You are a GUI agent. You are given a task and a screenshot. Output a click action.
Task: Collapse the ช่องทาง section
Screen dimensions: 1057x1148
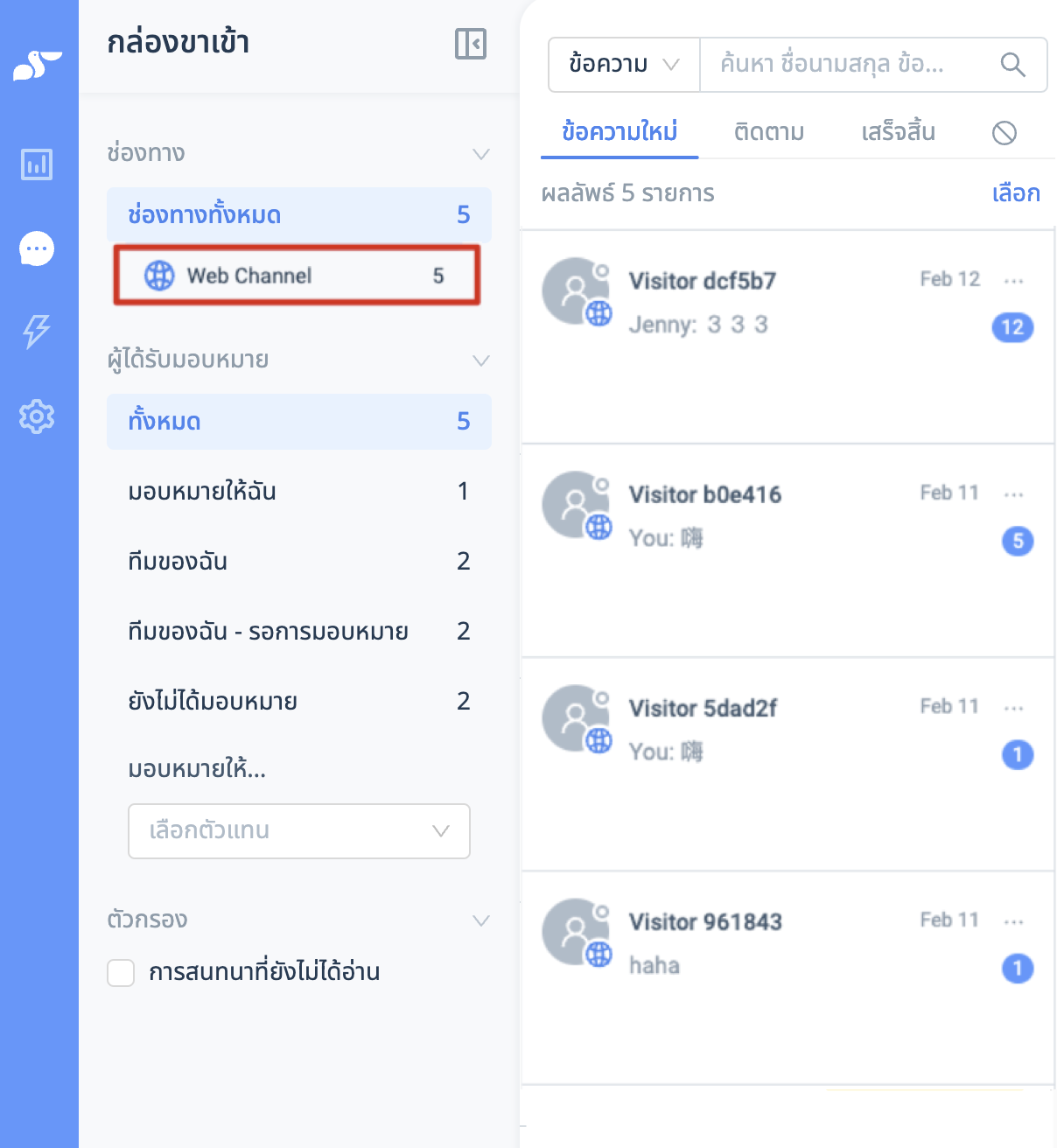[x=481, y=154]
